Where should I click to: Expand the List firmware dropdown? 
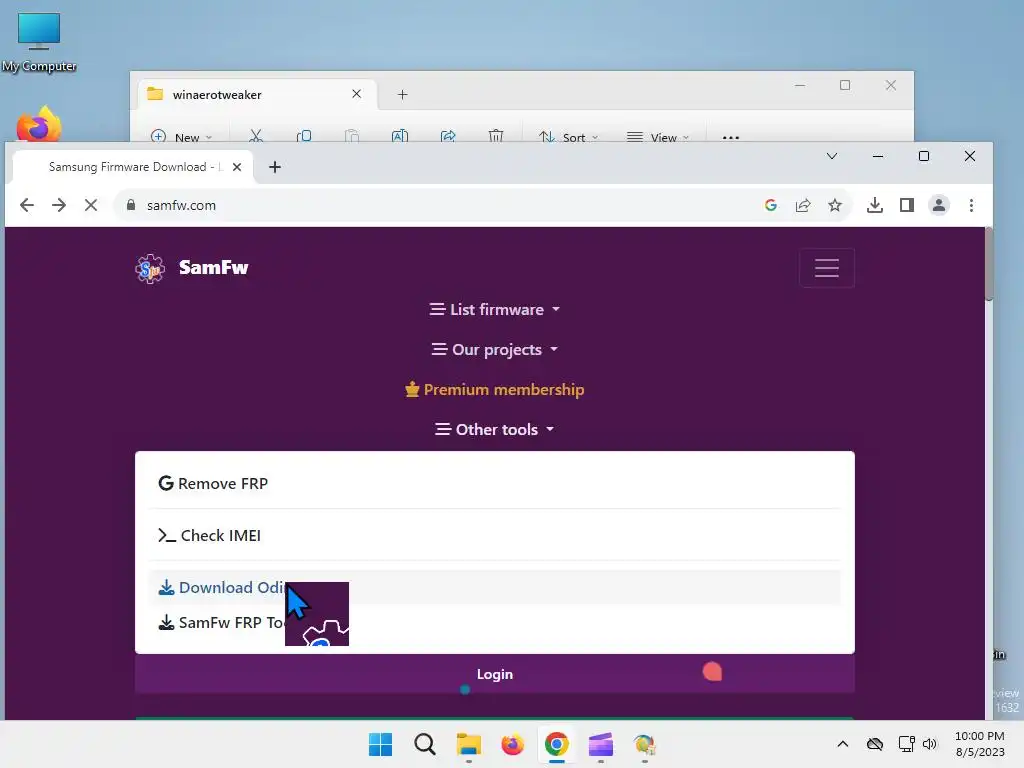click(494, 310)
